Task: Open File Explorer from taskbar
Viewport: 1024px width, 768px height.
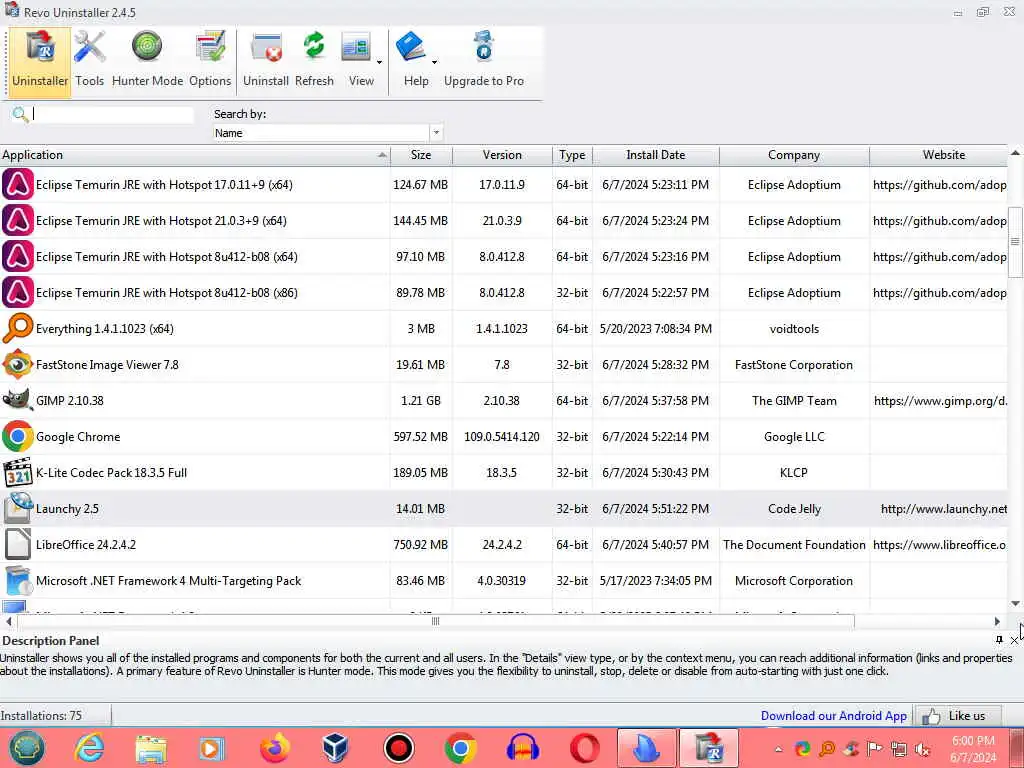Action: (x=151, y=748)
